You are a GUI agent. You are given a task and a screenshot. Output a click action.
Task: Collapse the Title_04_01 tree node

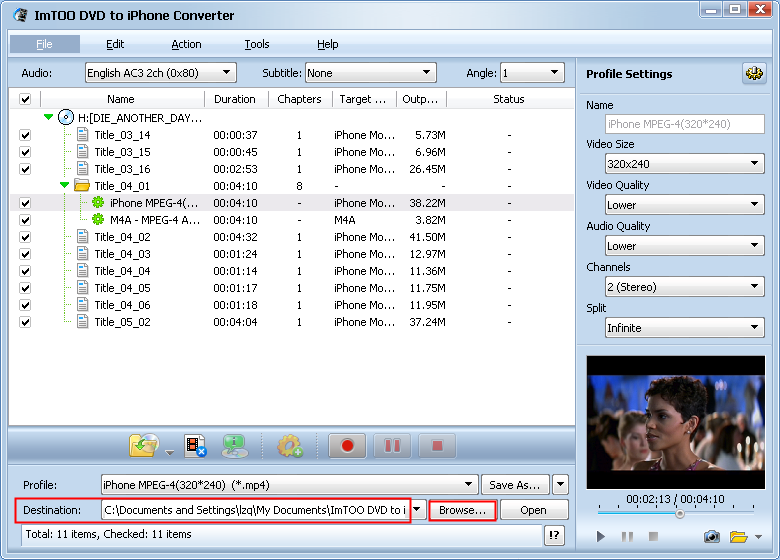(x=64, y=185)
